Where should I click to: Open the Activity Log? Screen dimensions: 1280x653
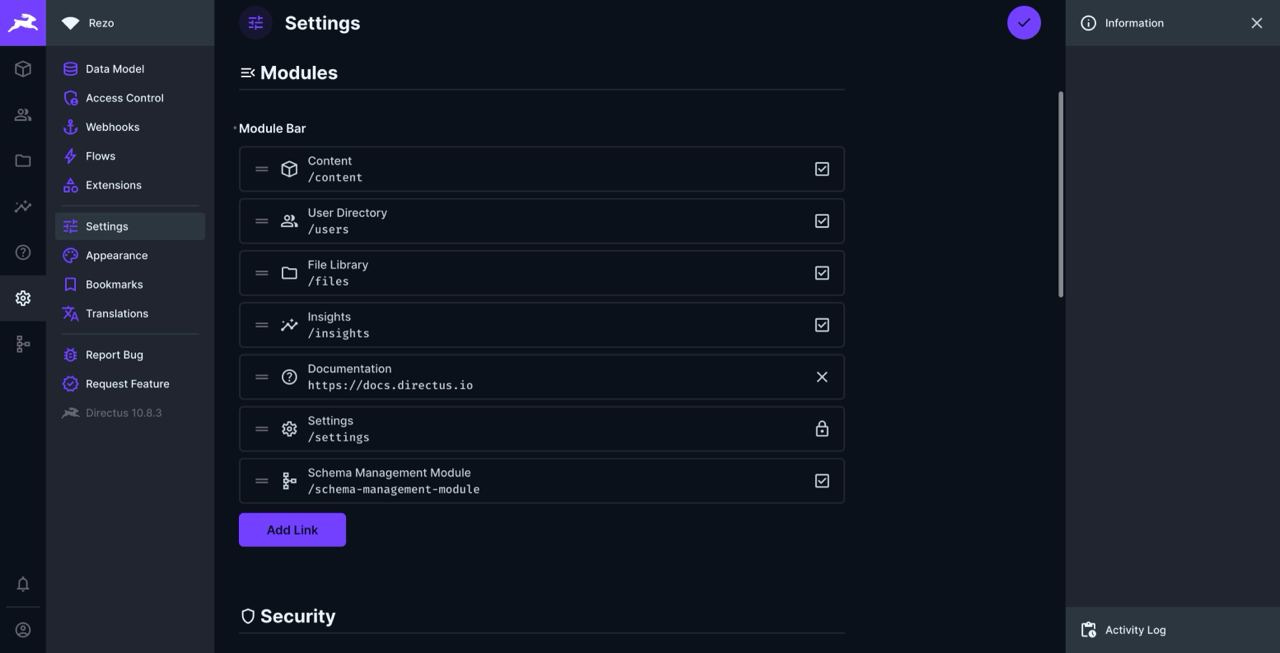point(1135,627)
